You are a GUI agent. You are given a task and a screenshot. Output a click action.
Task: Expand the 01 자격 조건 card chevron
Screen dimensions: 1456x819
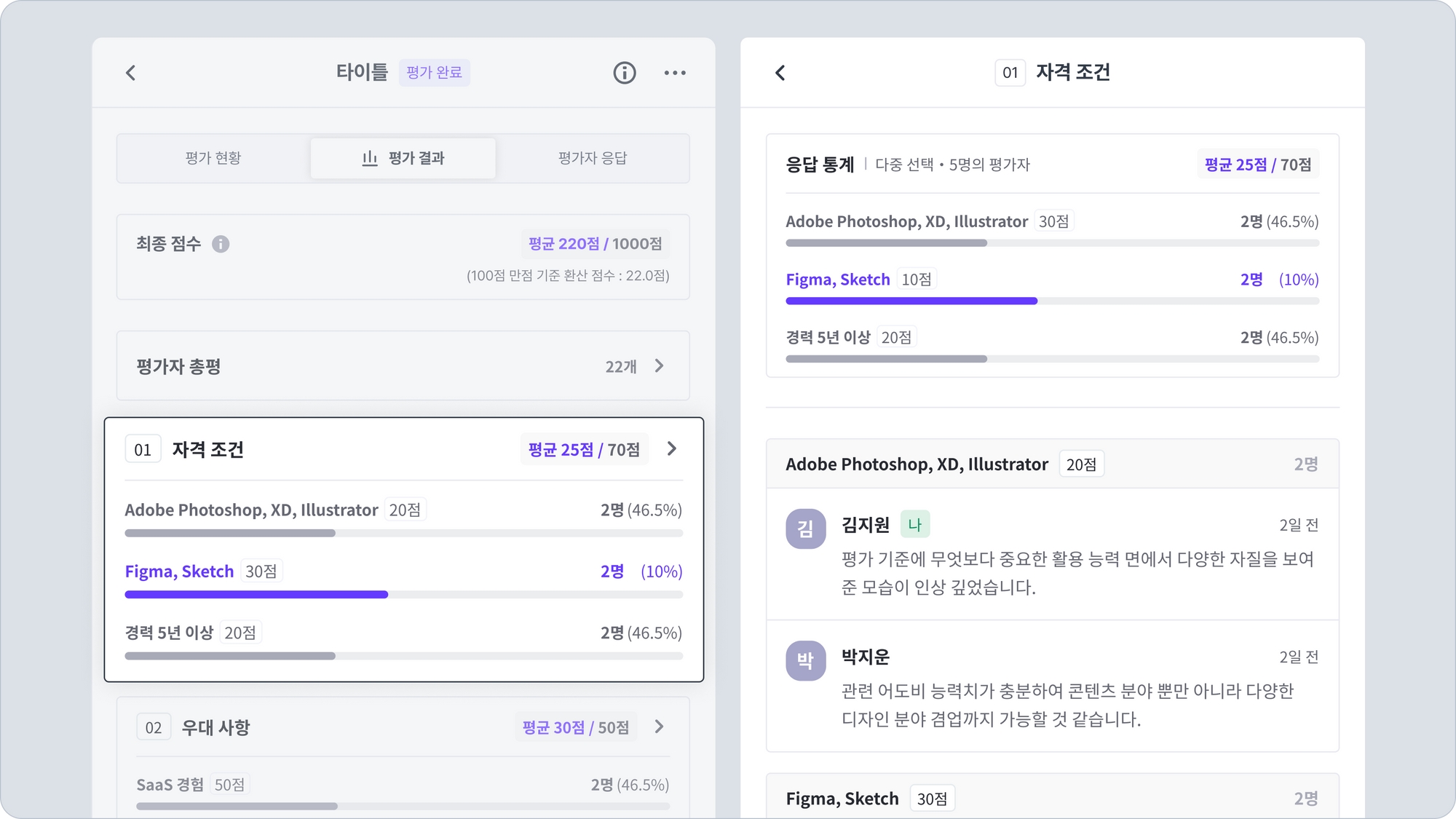click(x=672, y=449)
